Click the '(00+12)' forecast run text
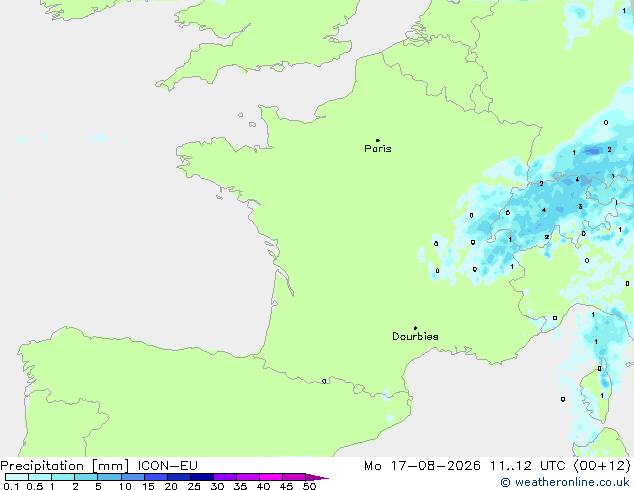The width and height of the screenshot is (634, 490). (602, 466)
